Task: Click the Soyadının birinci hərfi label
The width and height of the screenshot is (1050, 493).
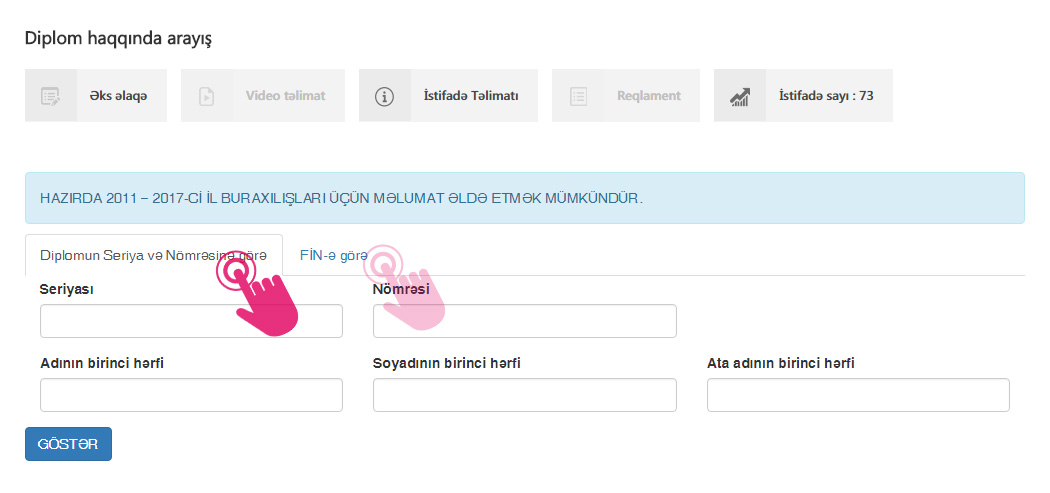Action: click(x=447, y=363)
